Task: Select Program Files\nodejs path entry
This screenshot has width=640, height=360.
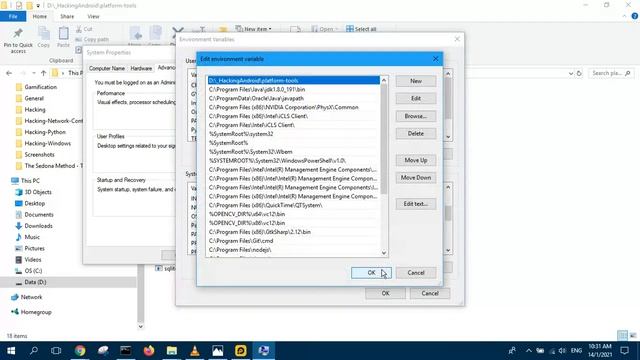Action: coord(293,250)
